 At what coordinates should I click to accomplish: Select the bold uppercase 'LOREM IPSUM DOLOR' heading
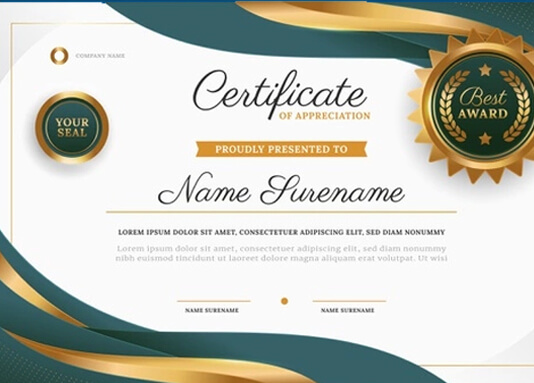click(x=281, y=232)
